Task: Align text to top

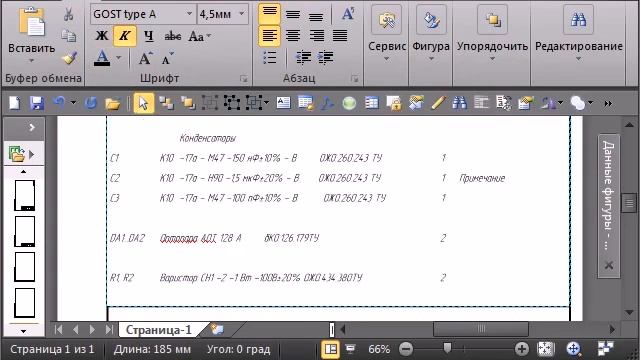Action: point(269,14)
